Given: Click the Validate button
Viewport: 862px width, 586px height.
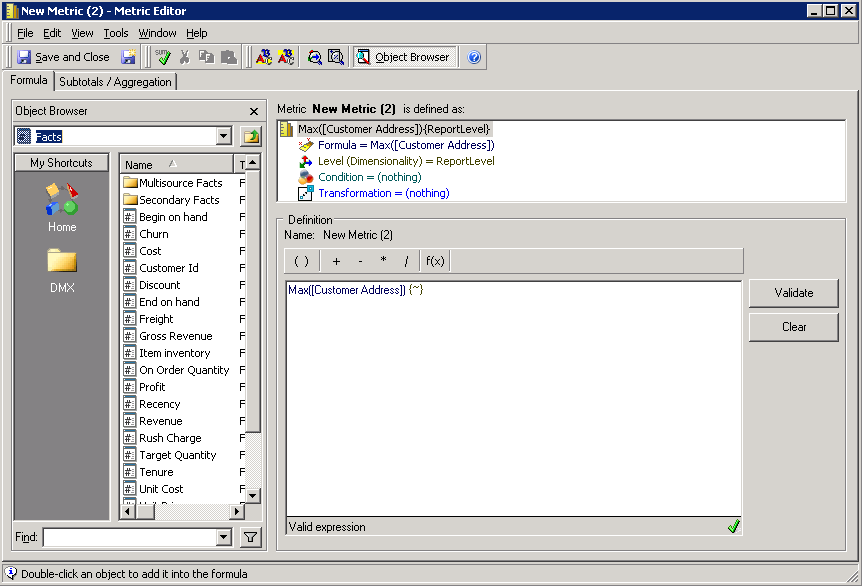Looking at the screenshot, I should point(793,293).
